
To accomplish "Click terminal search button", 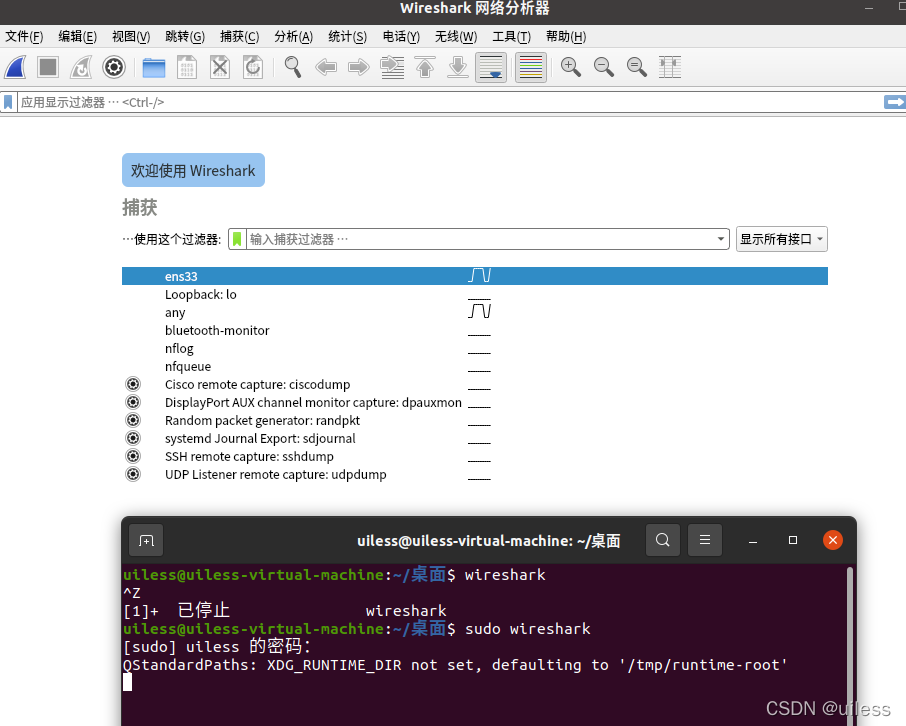I will tap(663, 540).
